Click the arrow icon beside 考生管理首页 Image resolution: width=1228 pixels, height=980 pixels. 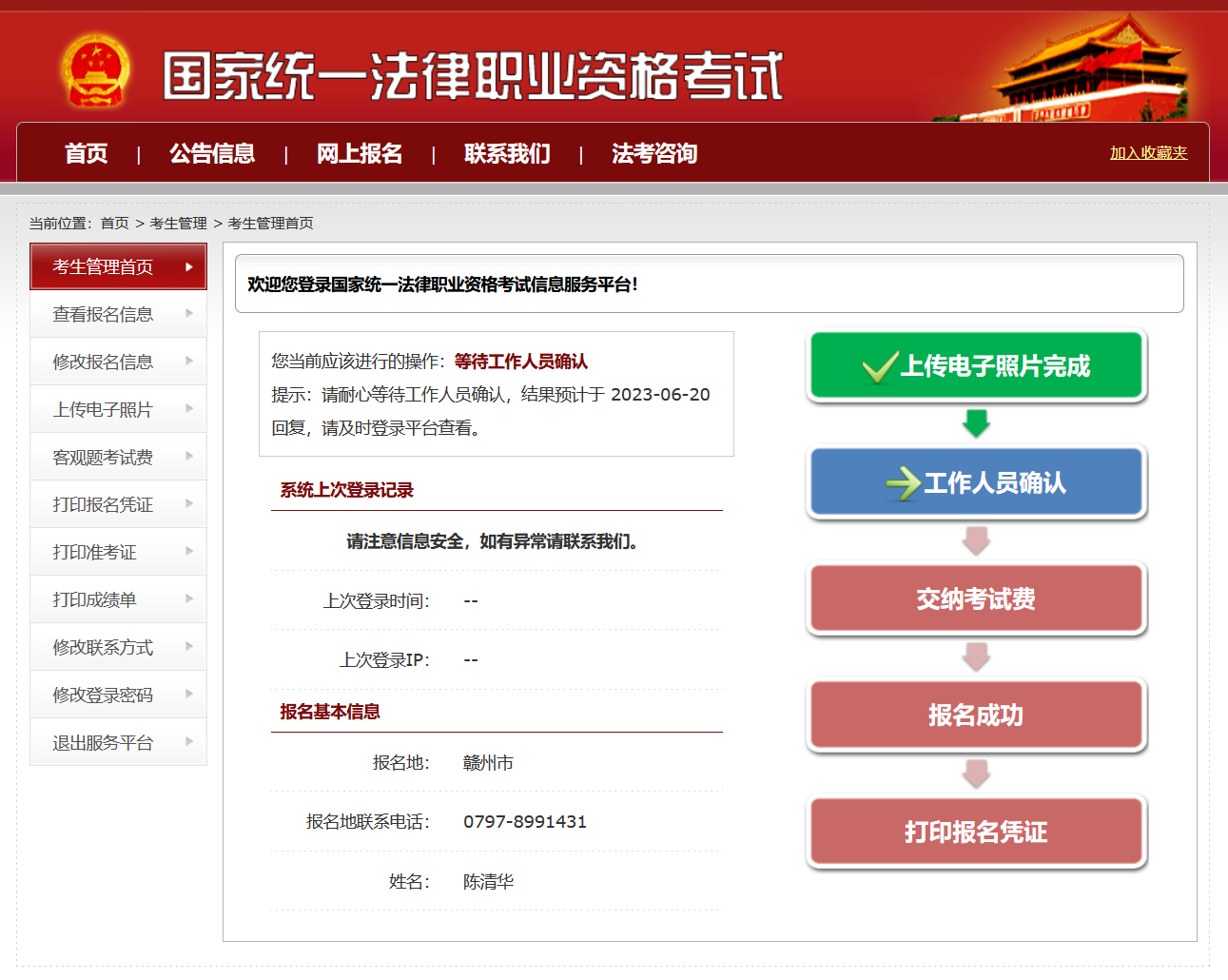[189, 266]
